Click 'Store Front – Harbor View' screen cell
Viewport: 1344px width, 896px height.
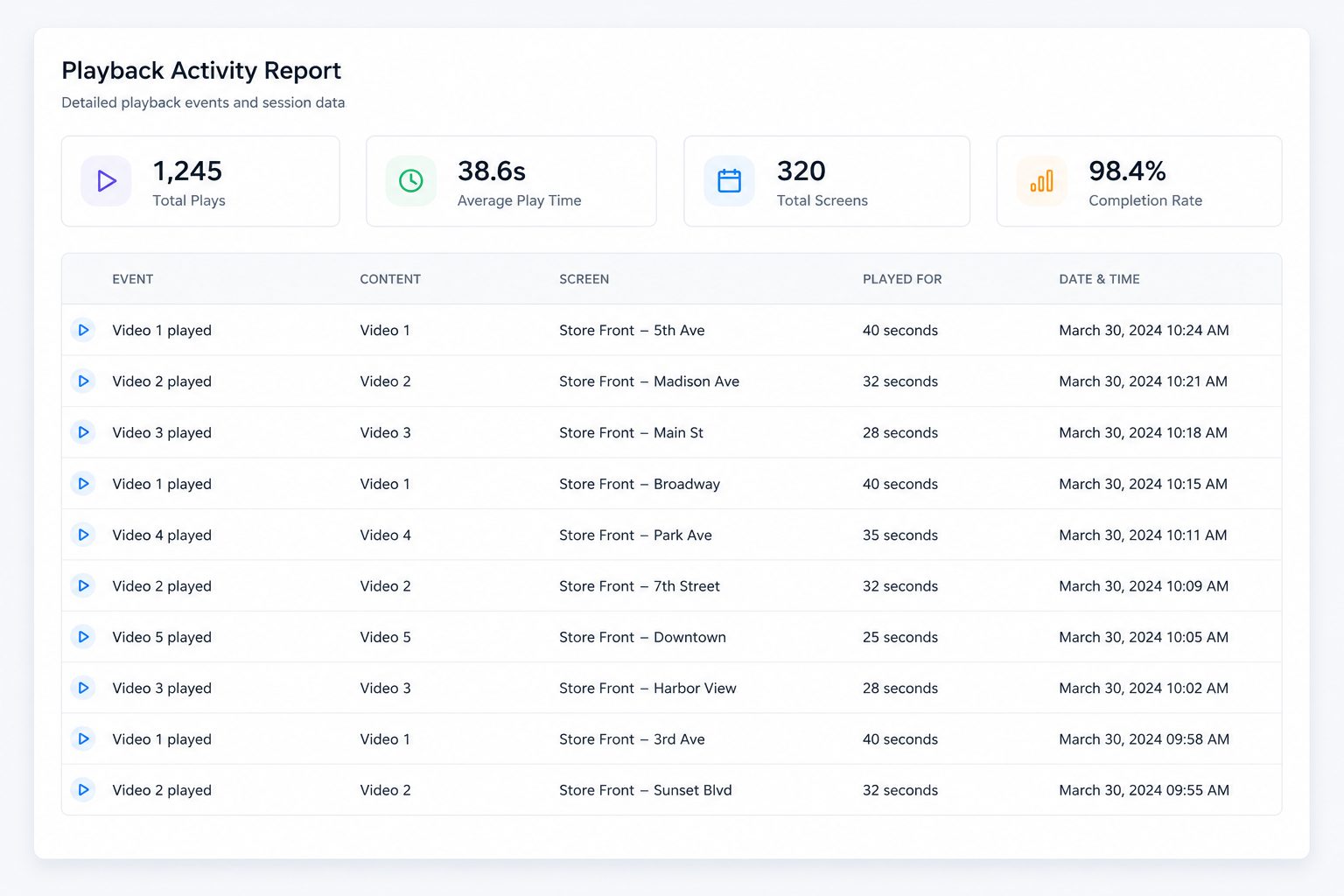(647, 689)
